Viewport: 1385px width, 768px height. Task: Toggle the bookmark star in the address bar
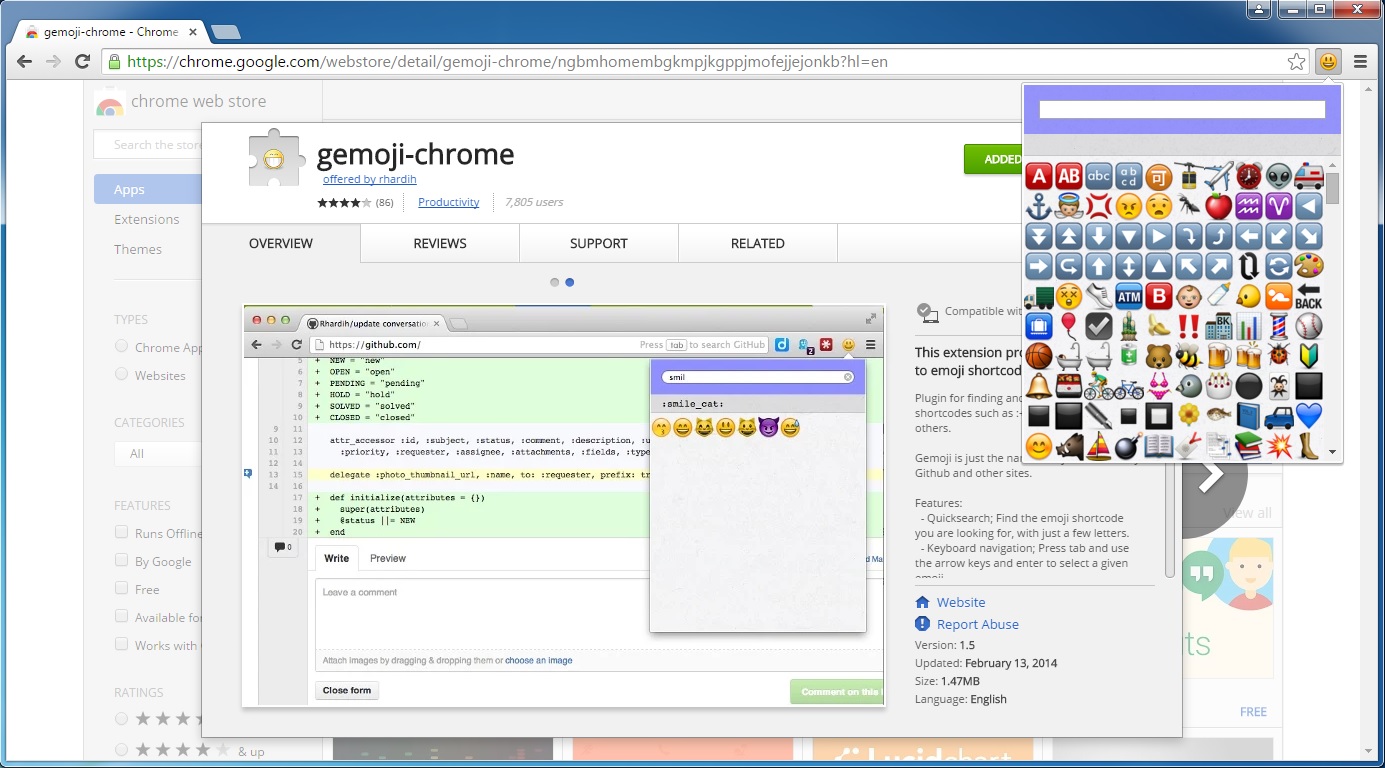[1296, 61]
